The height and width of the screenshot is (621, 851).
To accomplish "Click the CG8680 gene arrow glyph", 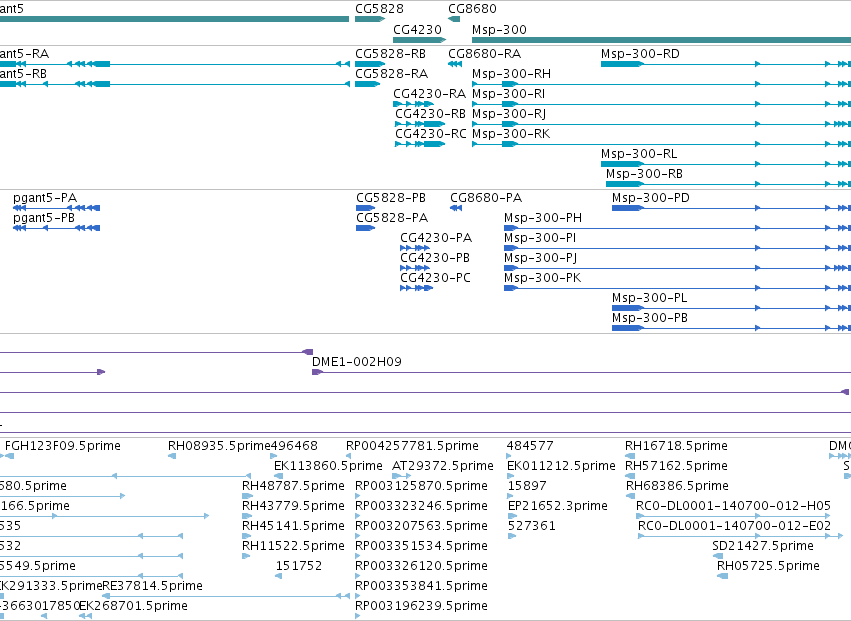I will point(454,19).
